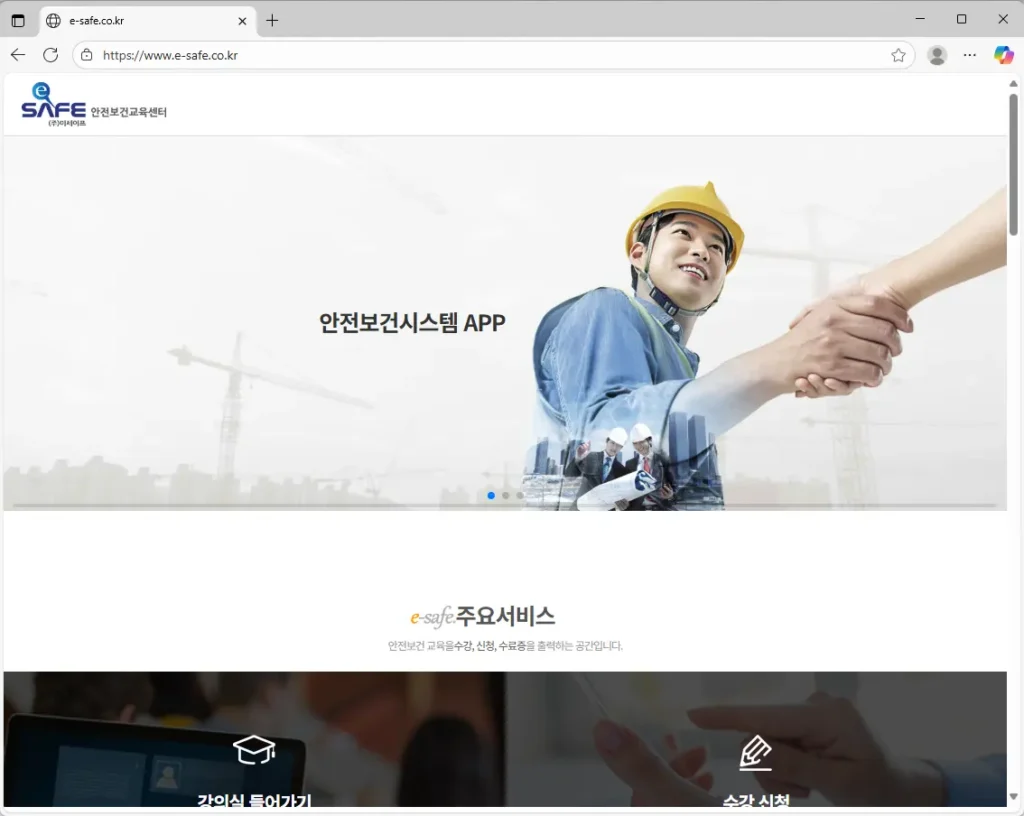
Task: Click the site security icon in the address bar
Action: click(x=88, y=56)
